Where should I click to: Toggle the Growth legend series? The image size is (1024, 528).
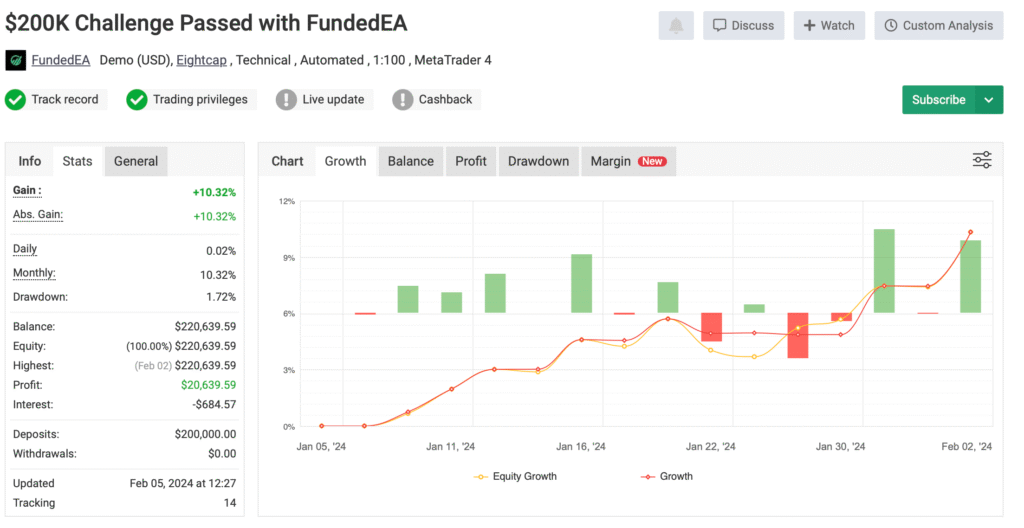click(x=668, y=476)
